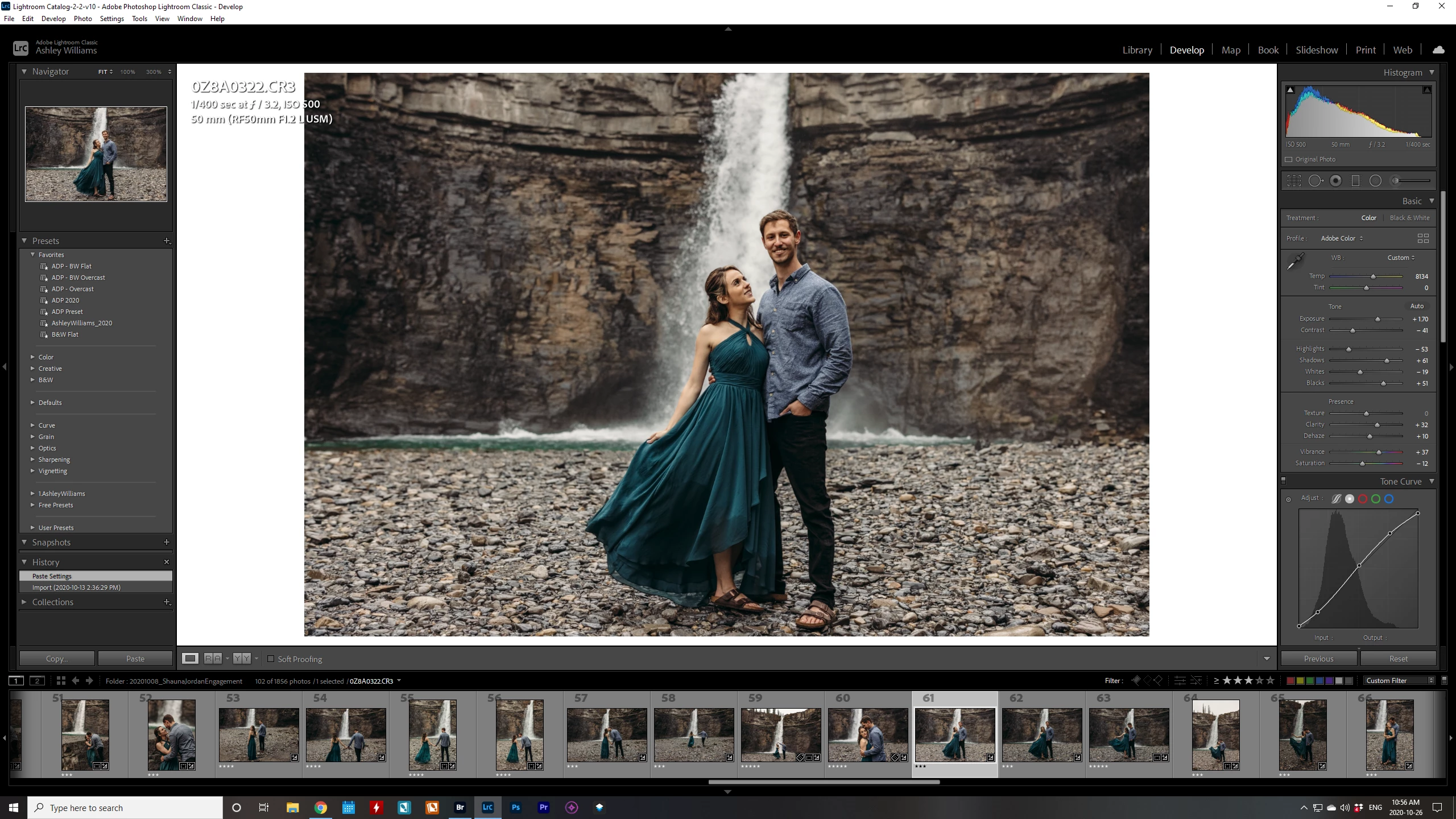Pick the Radial Filter tool
This screenshot has width=1456, height=819.
(x=1375, y=181)
